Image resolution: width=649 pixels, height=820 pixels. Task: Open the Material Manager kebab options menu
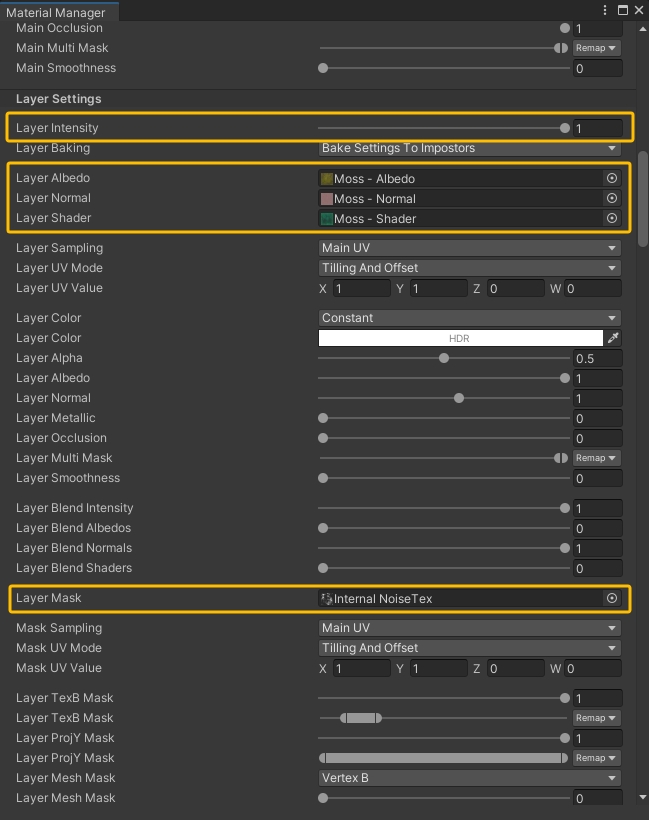pyautogui.click(x=605, y=10)
